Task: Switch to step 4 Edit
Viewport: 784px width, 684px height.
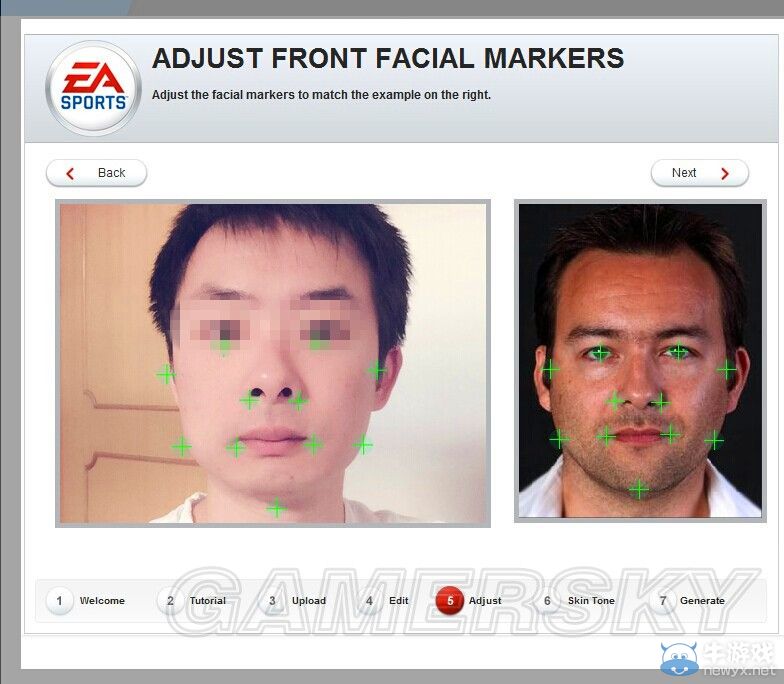Action: tap(386, 601)
